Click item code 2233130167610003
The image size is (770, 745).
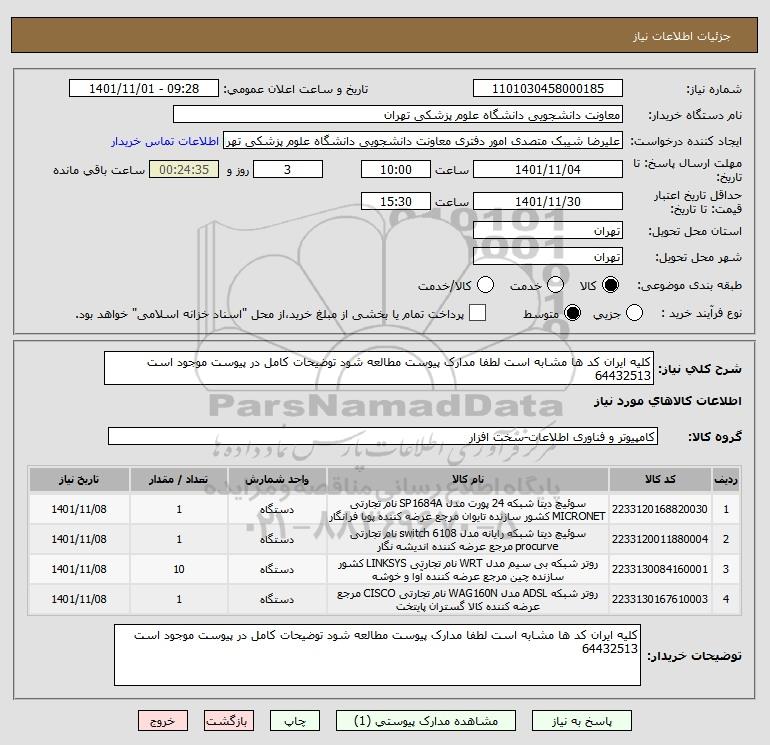[660, 599]
